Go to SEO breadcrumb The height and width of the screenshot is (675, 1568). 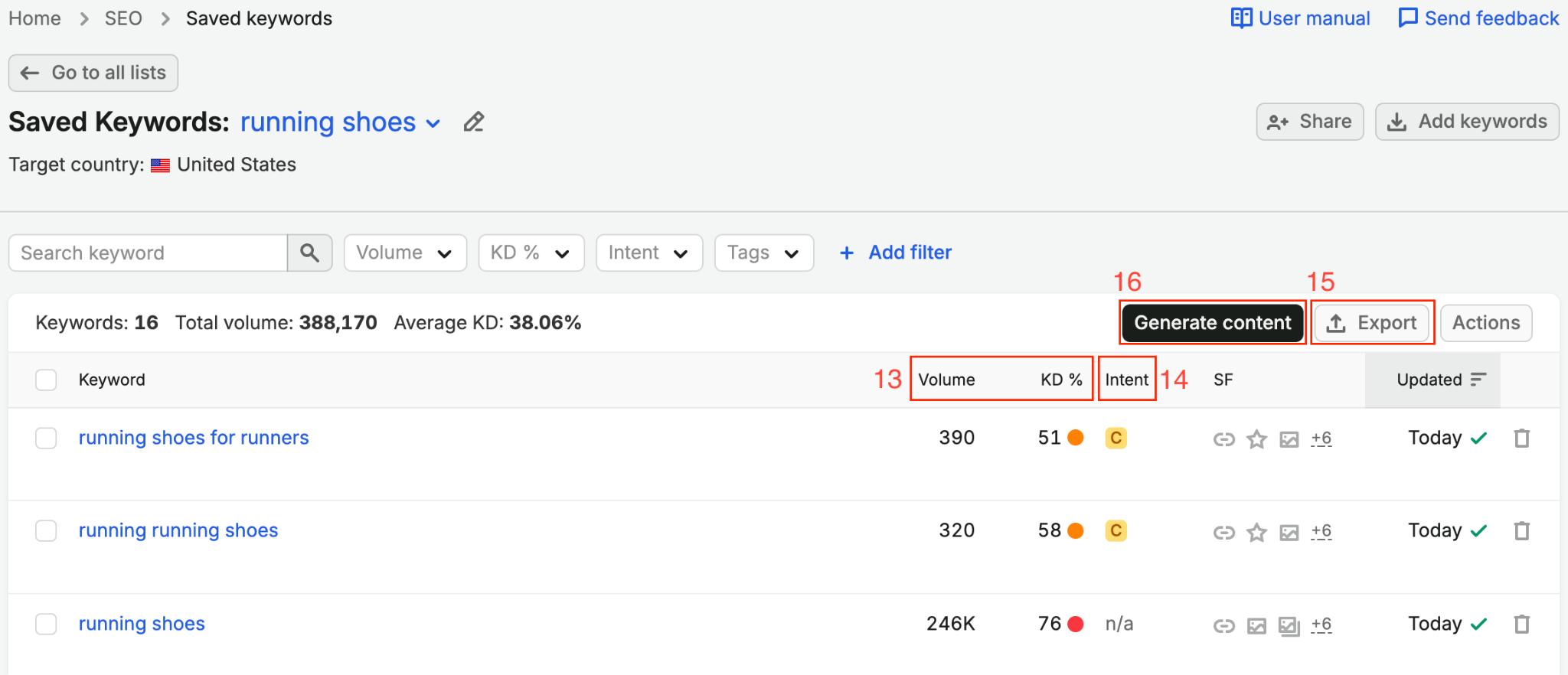tap(123, 18)
